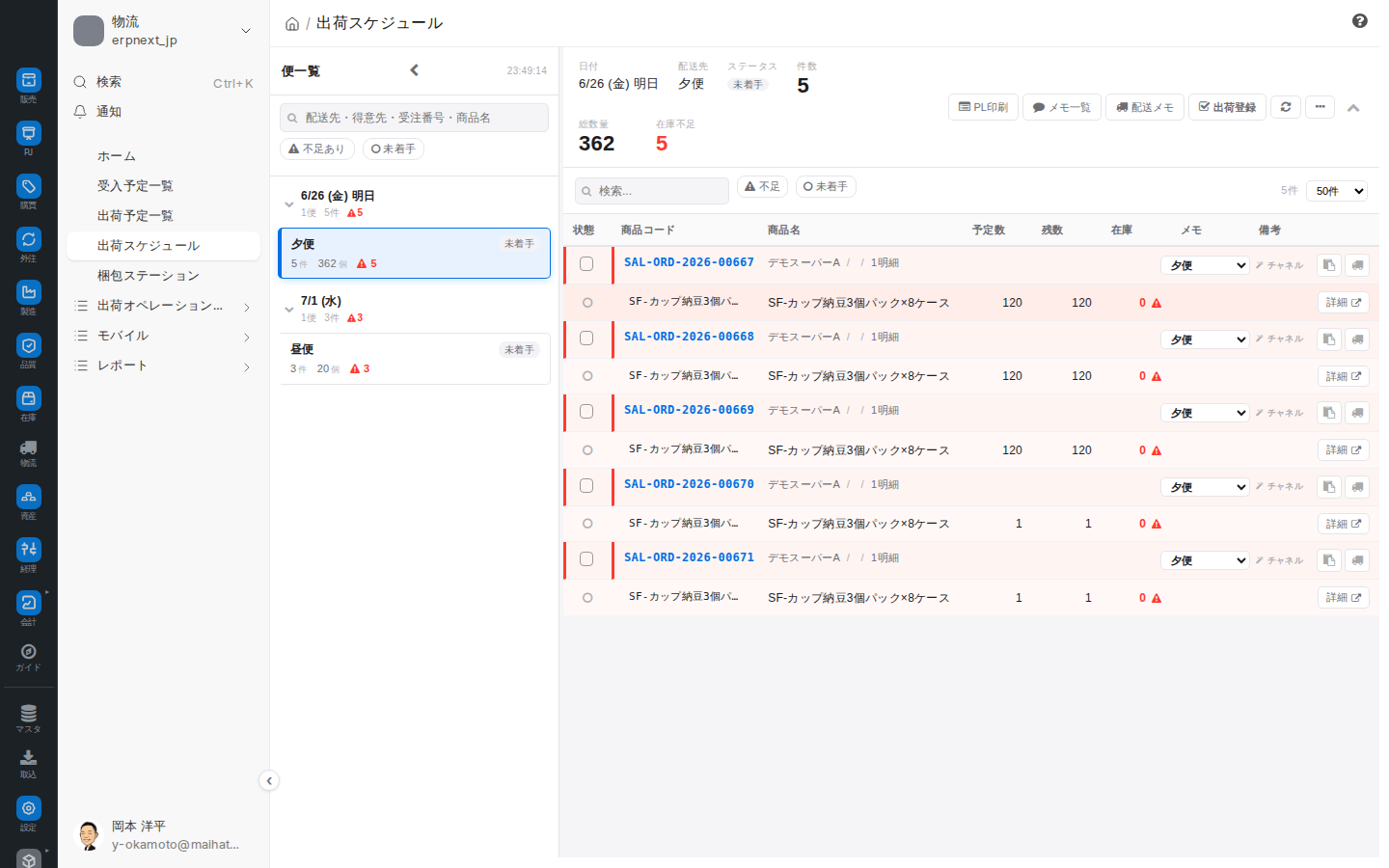This screenshot has width=1389, height=868.
Task: Click the home icon in the breadcrumb
Action: pyautogui.click(x=292, y=24)
